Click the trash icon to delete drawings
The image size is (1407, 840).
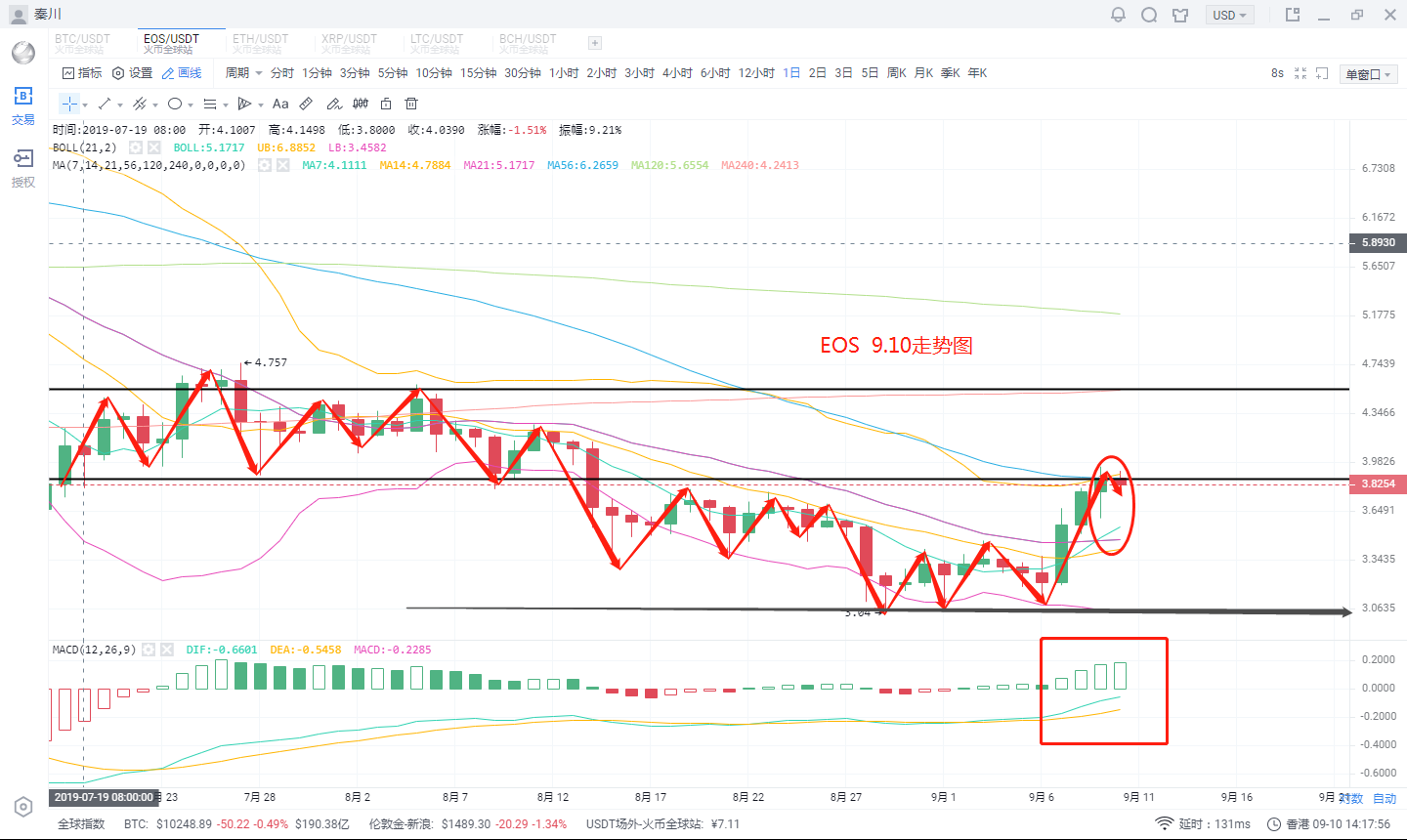tap(411, 104)
